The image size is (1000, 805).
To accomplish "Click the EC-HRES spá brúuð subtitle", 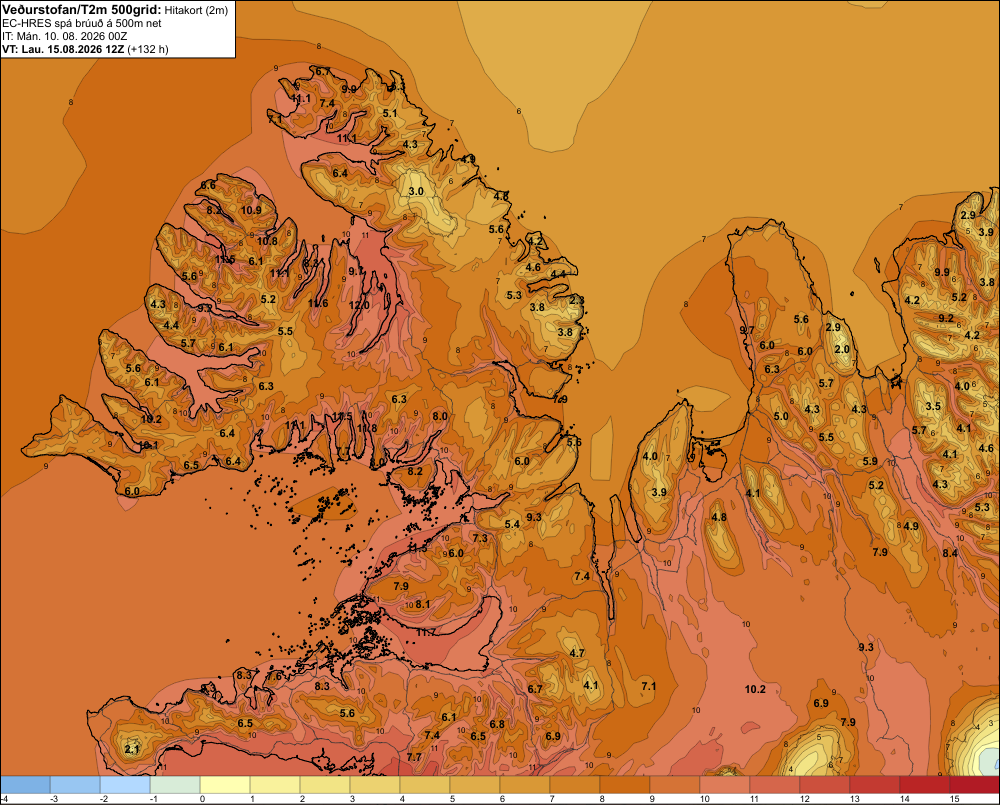I will pyautogui.click(x=82, y=23).
